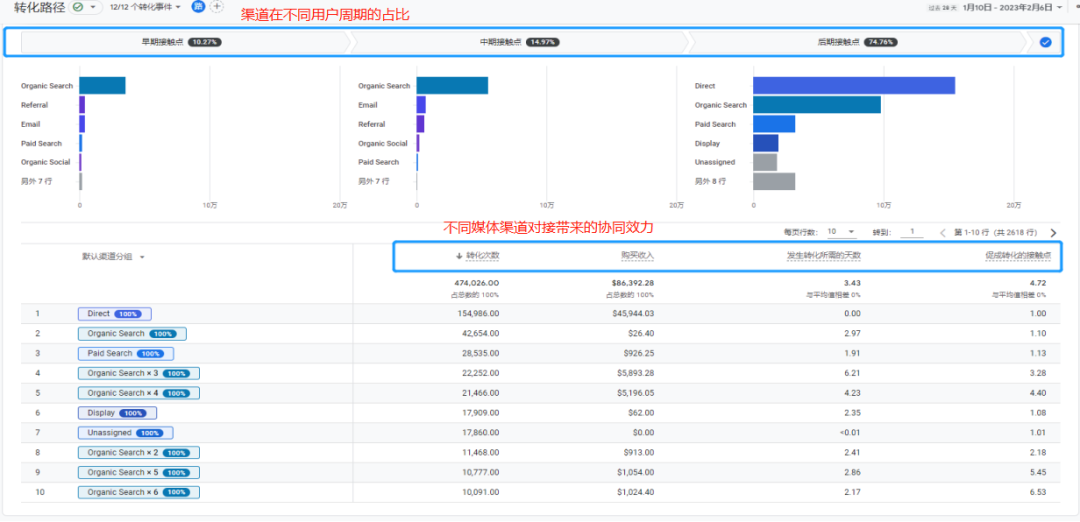The width and height of the screenshot is (1080, 522).
Task: Open the report status check dropdown
Action: pos(87,7)
